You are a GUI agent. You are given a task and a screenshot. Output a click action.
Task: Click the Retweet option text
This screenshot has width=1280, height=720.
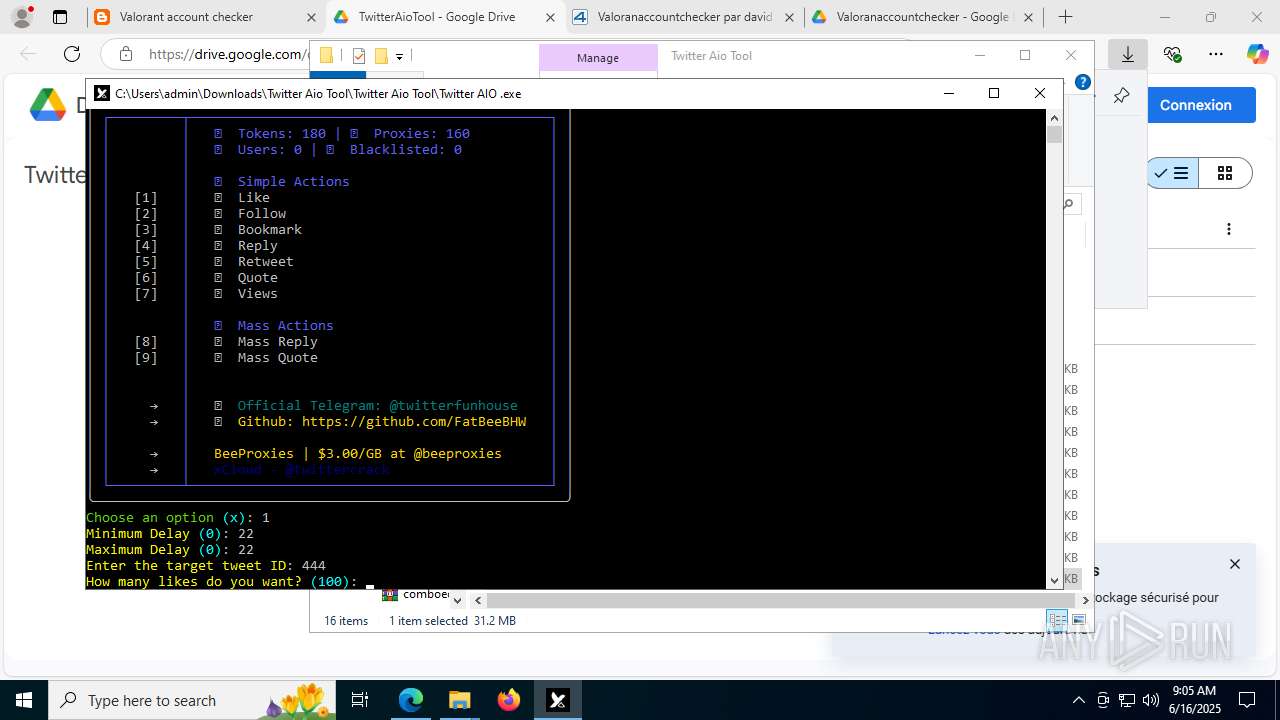pos(266,262)
